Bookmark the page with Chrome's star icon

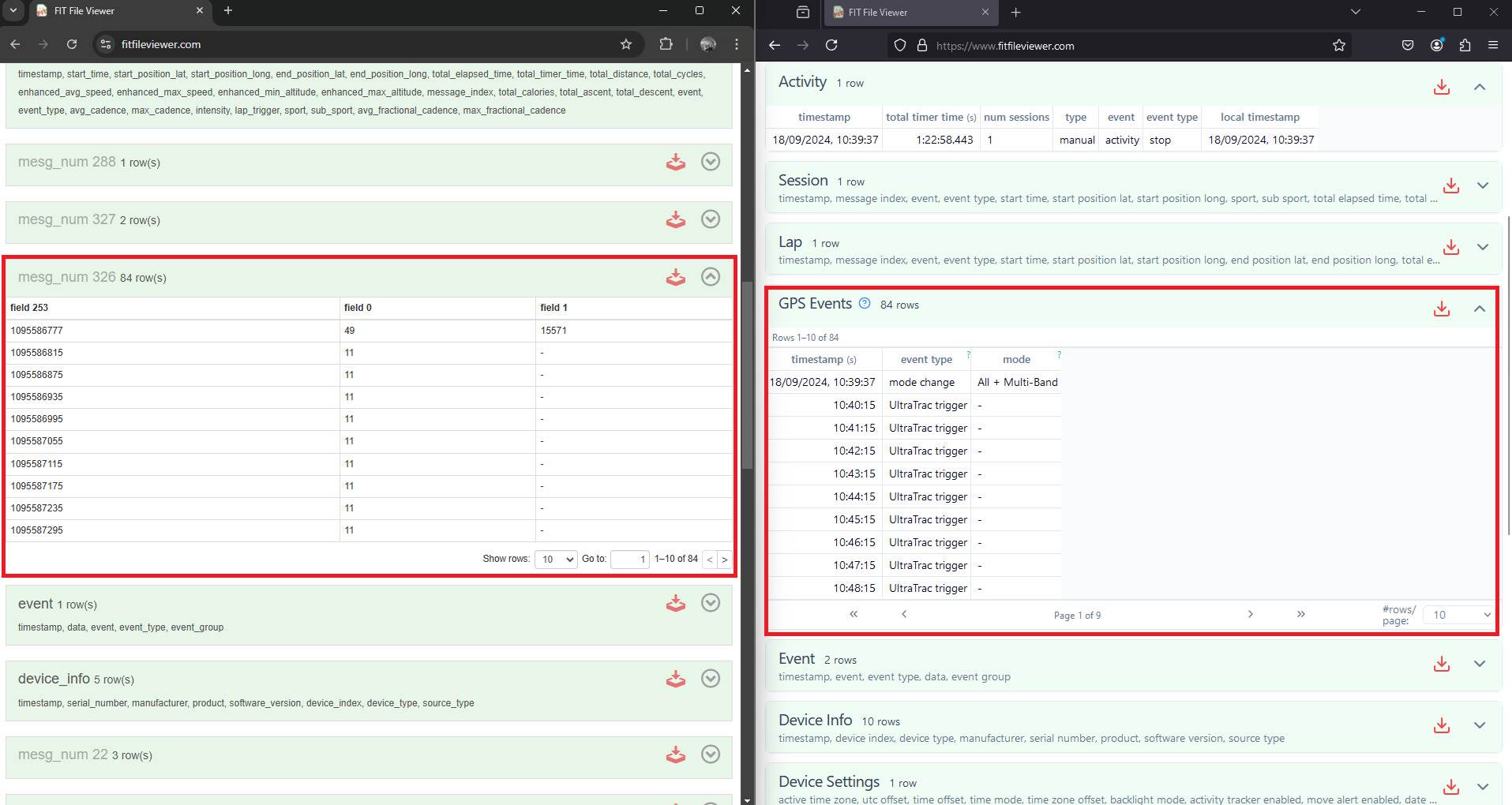click(x=626, y=44)
